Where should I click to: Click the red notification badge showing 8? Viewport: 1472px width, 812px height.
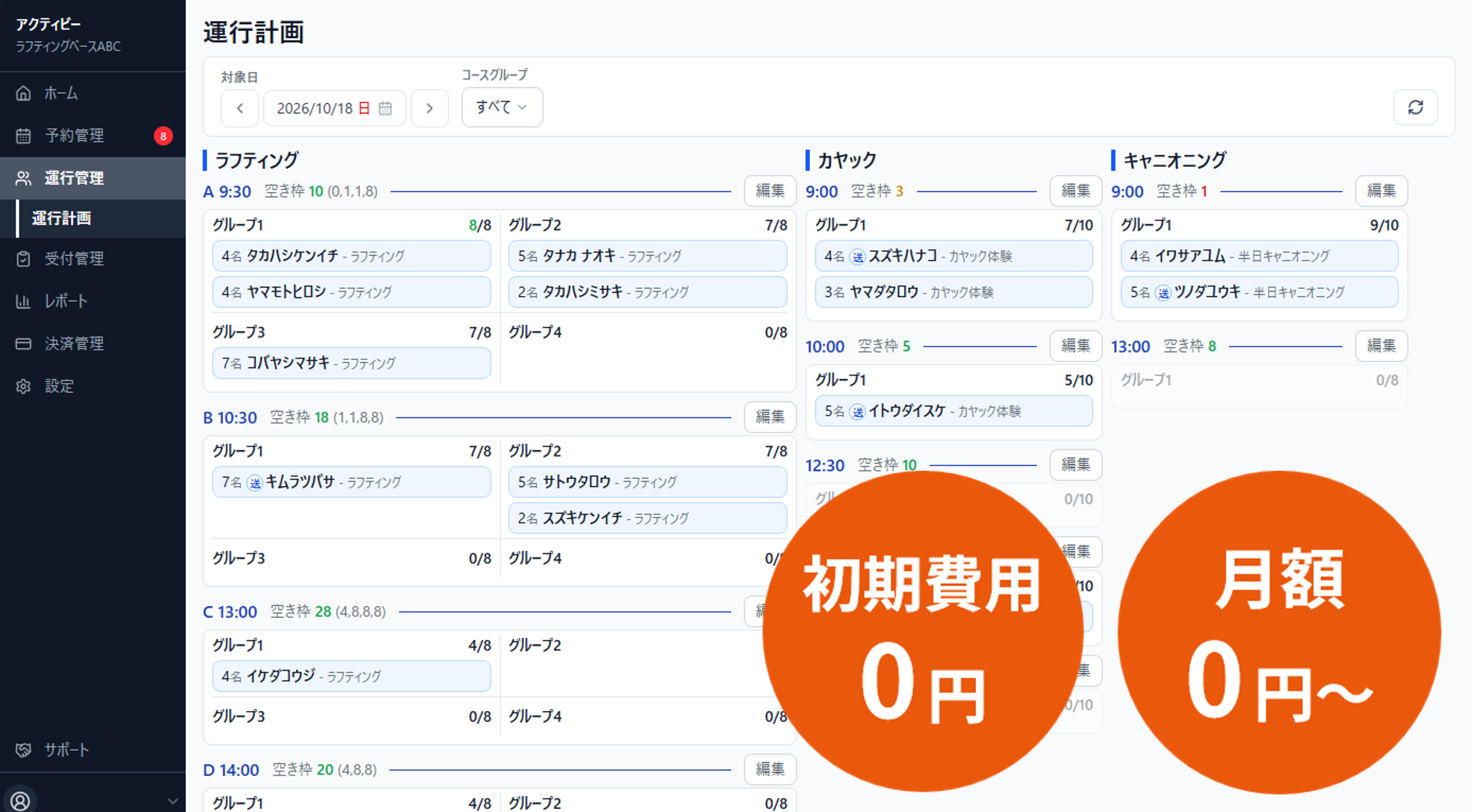[163, 136]
